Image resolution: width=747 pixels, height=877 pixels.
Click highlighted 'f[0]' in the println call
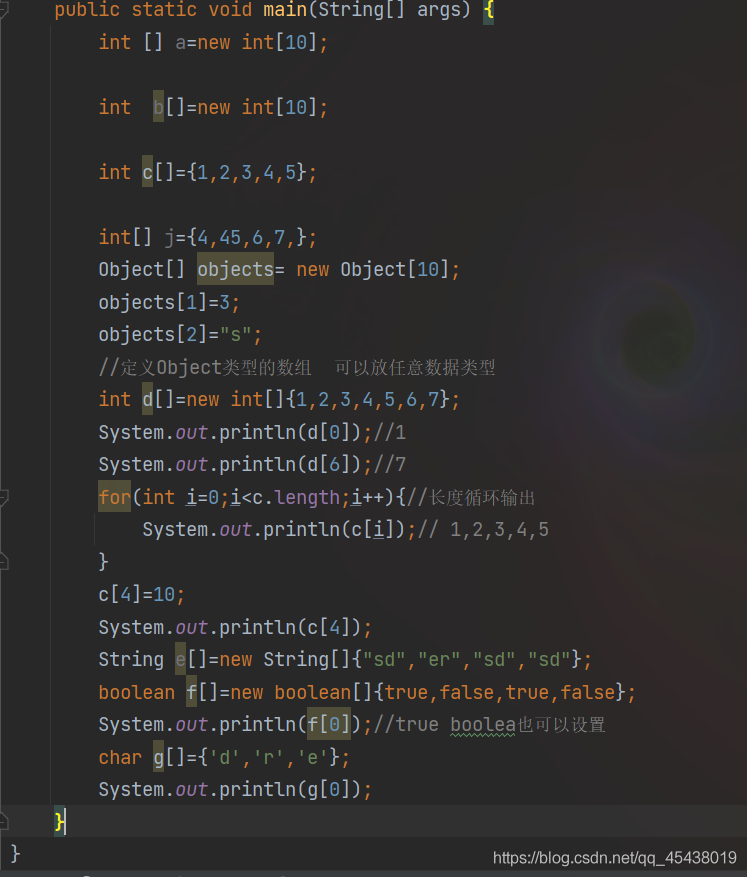coord(329,724)
